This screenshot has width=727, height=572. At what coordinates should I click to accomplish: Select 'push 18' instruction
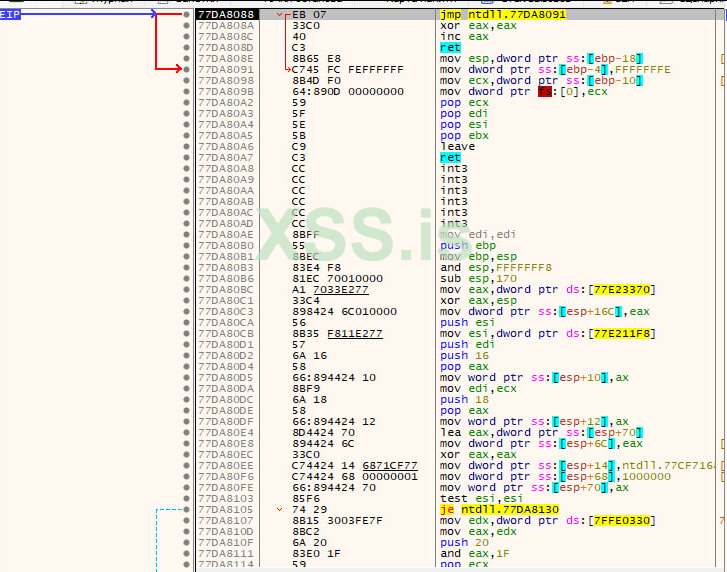click(x=464, y=400)
